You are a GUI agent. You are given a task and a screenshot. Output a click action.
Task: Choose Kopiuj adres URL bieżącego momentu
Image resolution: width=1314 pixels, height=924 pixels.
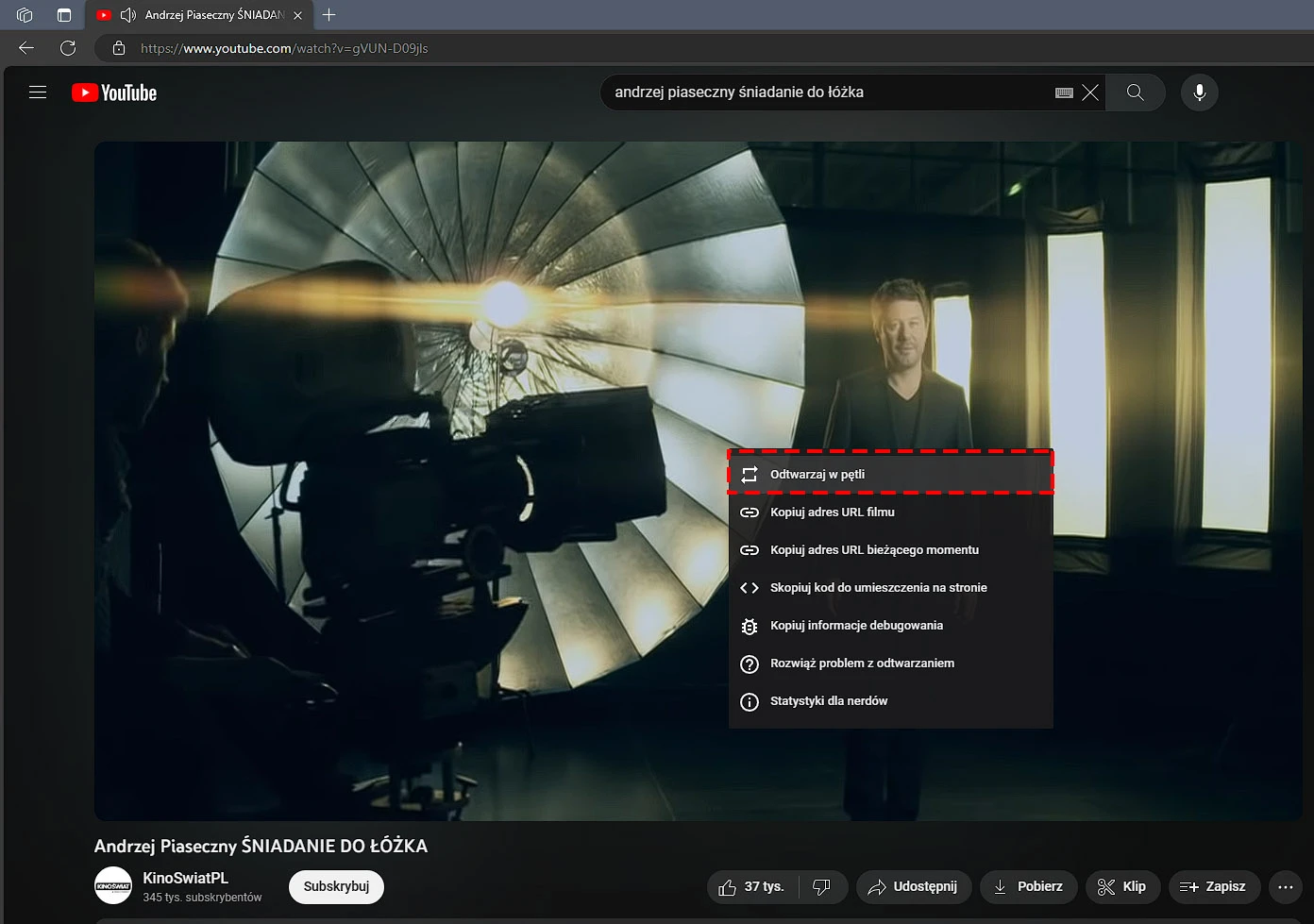891,549
